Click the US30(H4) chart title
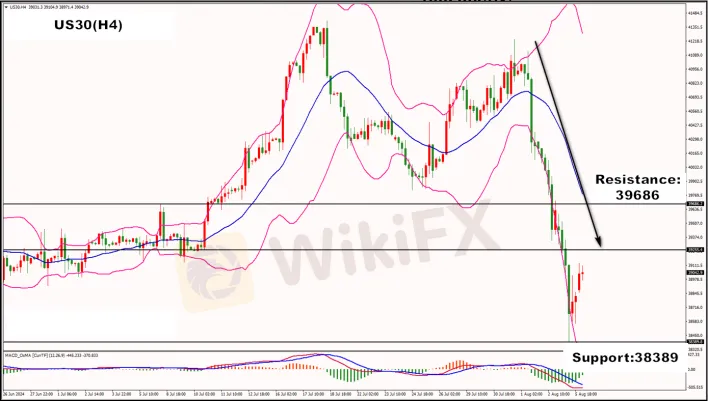709x402 pixels. (88, 25)
